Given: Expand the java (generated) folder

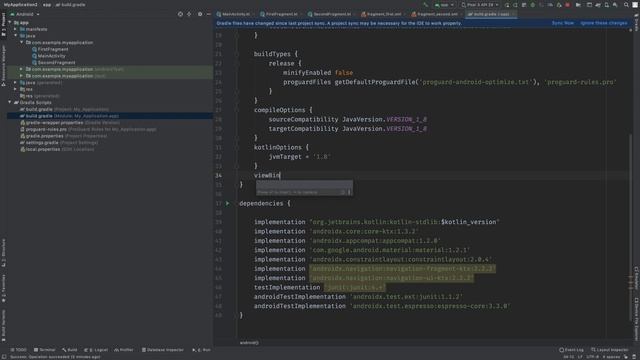Looking at the screenshot, I should 16,82.
